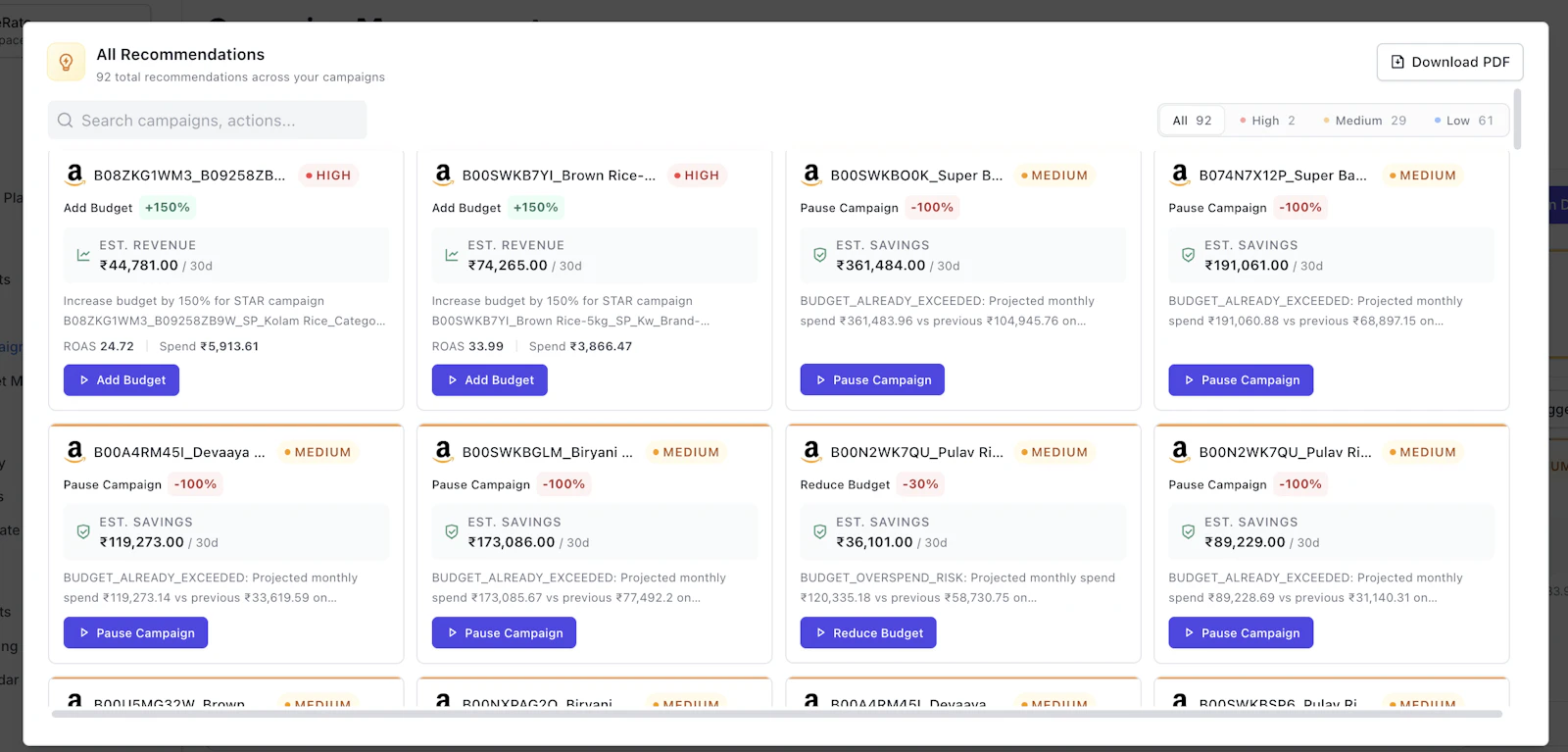1568x752 pixels.
Task: Select the B00SWKBGLM_Biryani campaign title
Action: (548, 452)
